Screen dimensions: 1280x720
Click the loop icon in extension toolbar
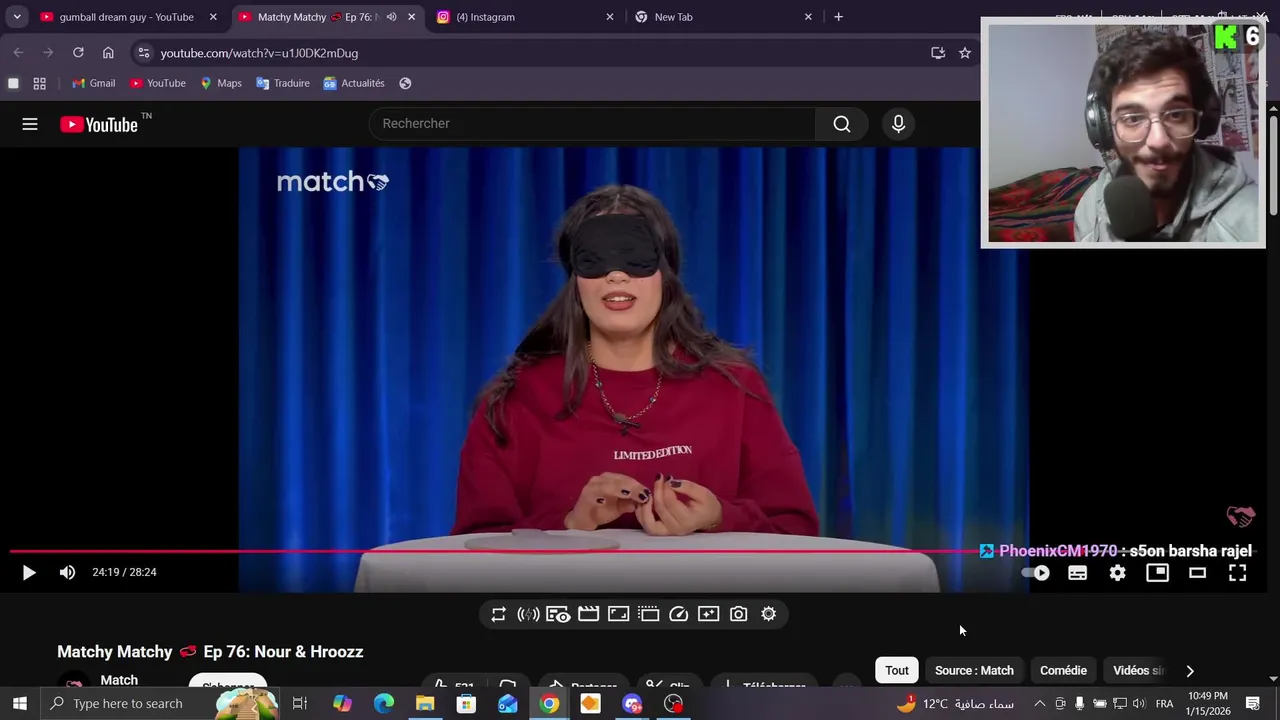coord(498,614)
